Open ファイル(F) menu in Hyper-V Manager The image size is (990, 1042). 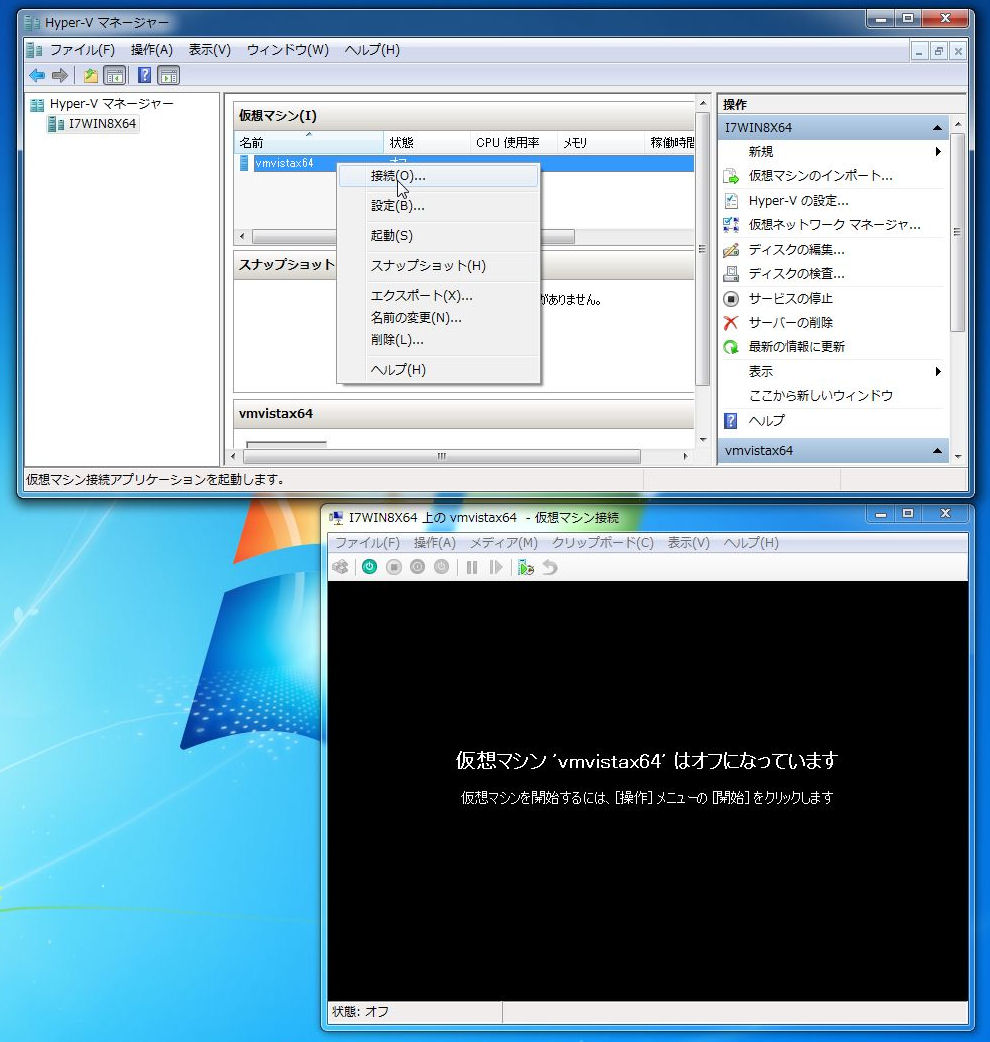[82, 50]
